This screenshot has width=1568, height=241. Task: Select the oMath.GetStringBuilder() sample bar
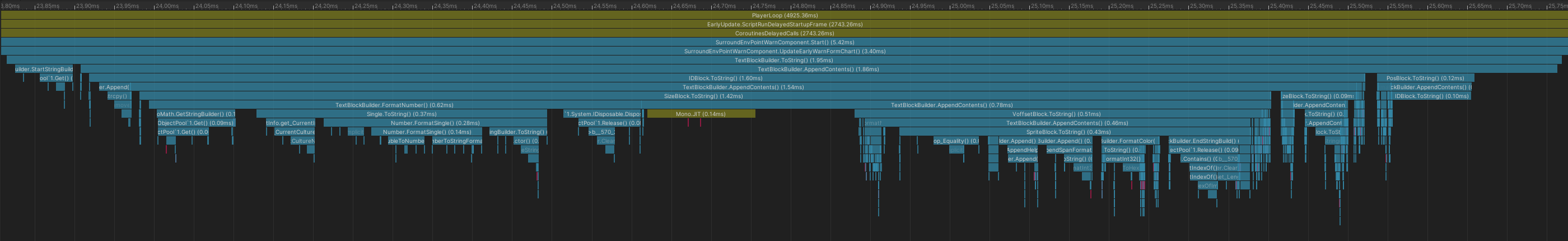point(195,114)
